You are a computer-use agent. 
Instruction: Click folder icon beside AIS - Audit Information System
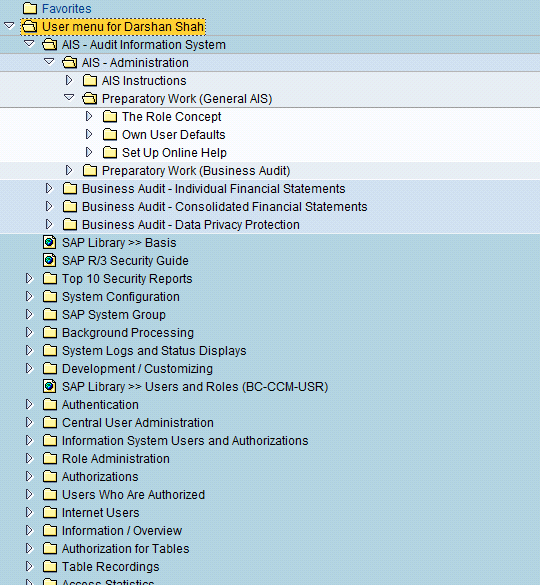(x=50, y=44)
